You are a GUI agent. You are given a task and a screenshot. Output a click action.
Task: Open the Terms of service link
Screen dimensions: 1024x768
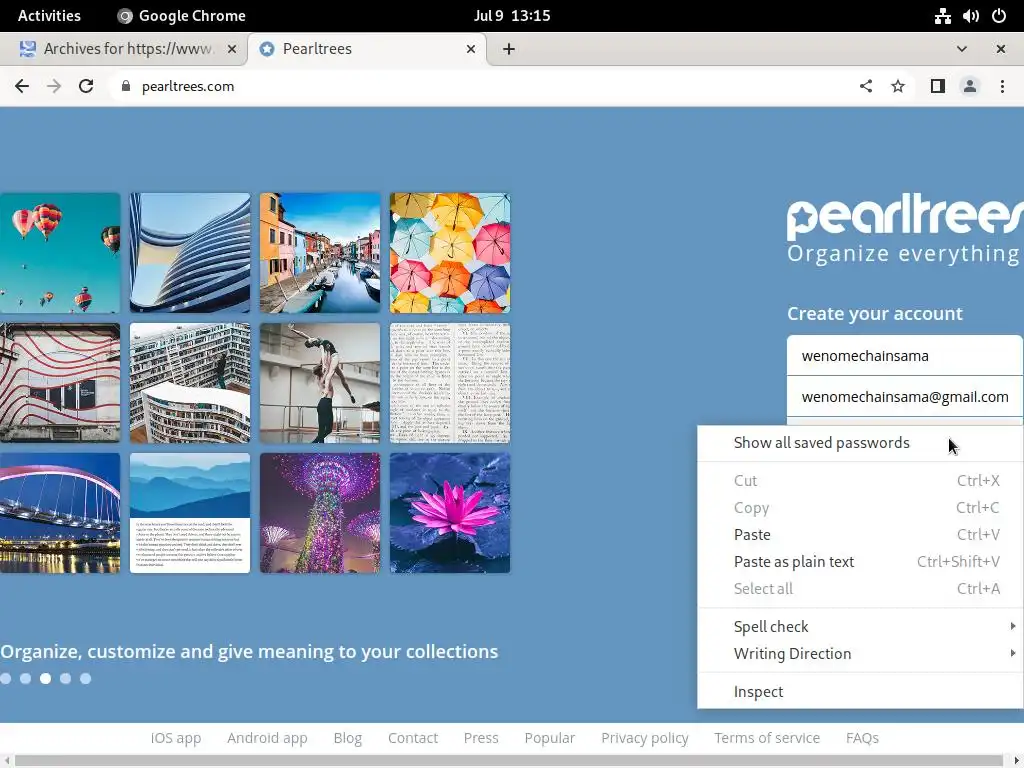(x=767, y=738)
